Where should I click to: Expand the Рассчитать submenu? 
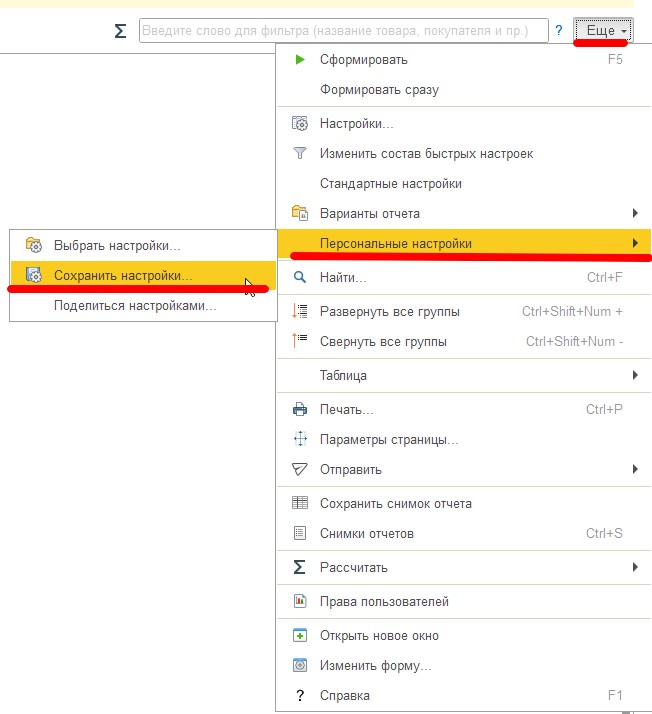tap(635, 568)
